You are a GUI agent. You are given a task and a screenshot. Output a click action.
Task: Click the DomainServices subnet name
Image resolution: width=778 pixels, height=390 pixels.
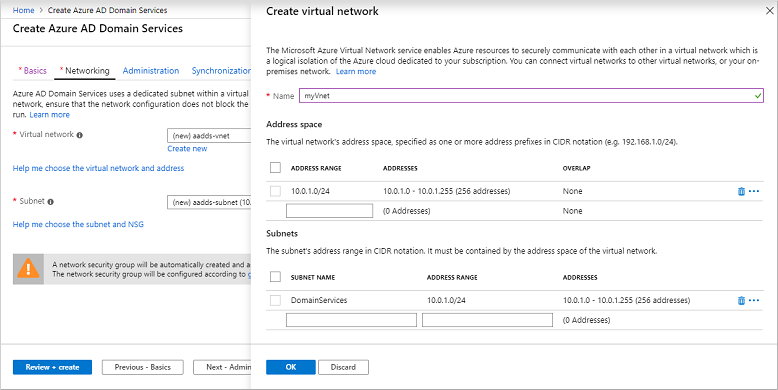coord(319,300)
